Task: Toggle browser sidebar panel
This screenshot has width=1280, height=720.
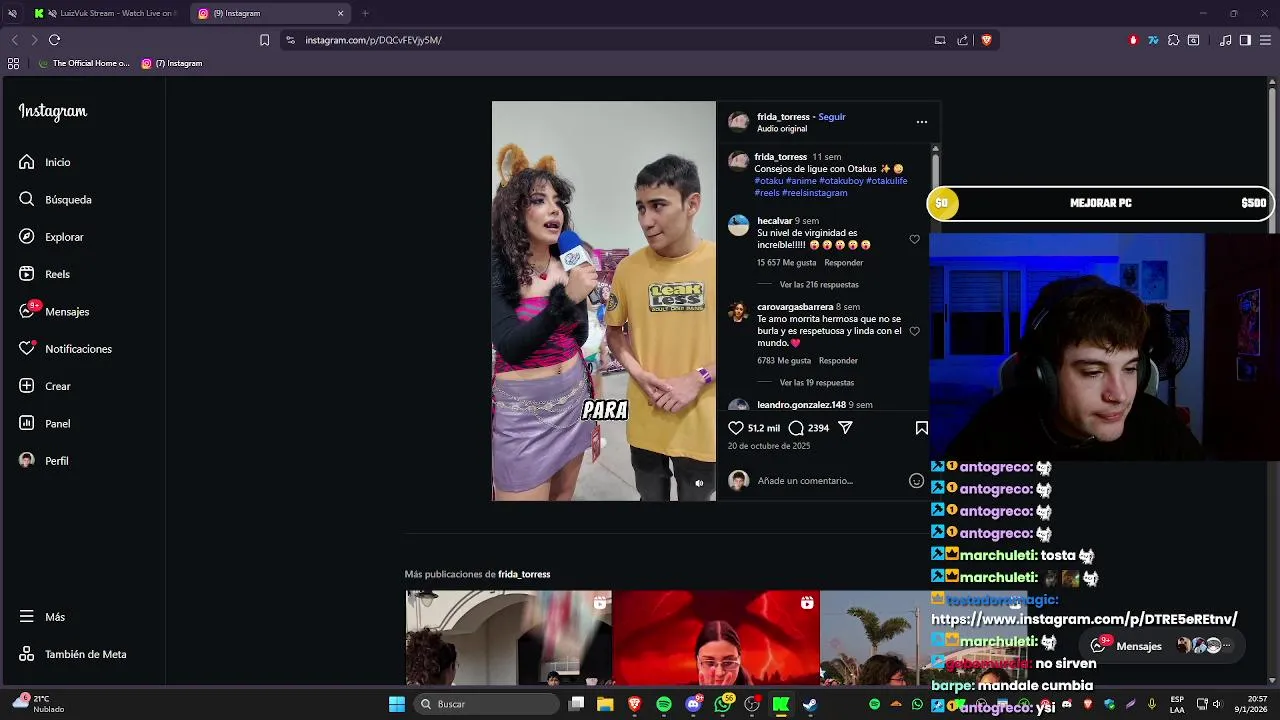Action: pos(1245,40)
